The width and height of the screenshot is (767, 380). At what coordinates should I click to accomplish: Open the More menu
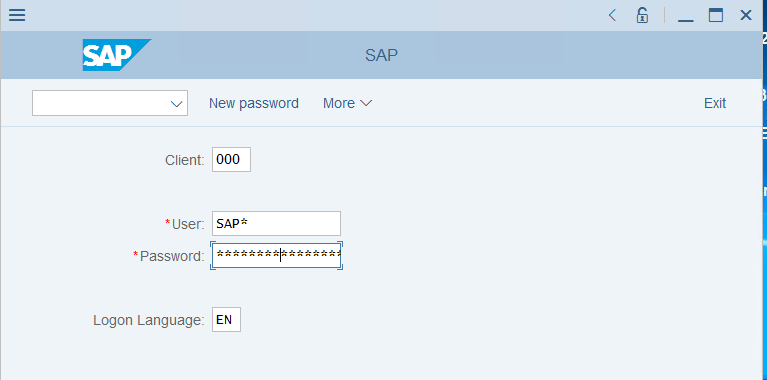point(347,103)
